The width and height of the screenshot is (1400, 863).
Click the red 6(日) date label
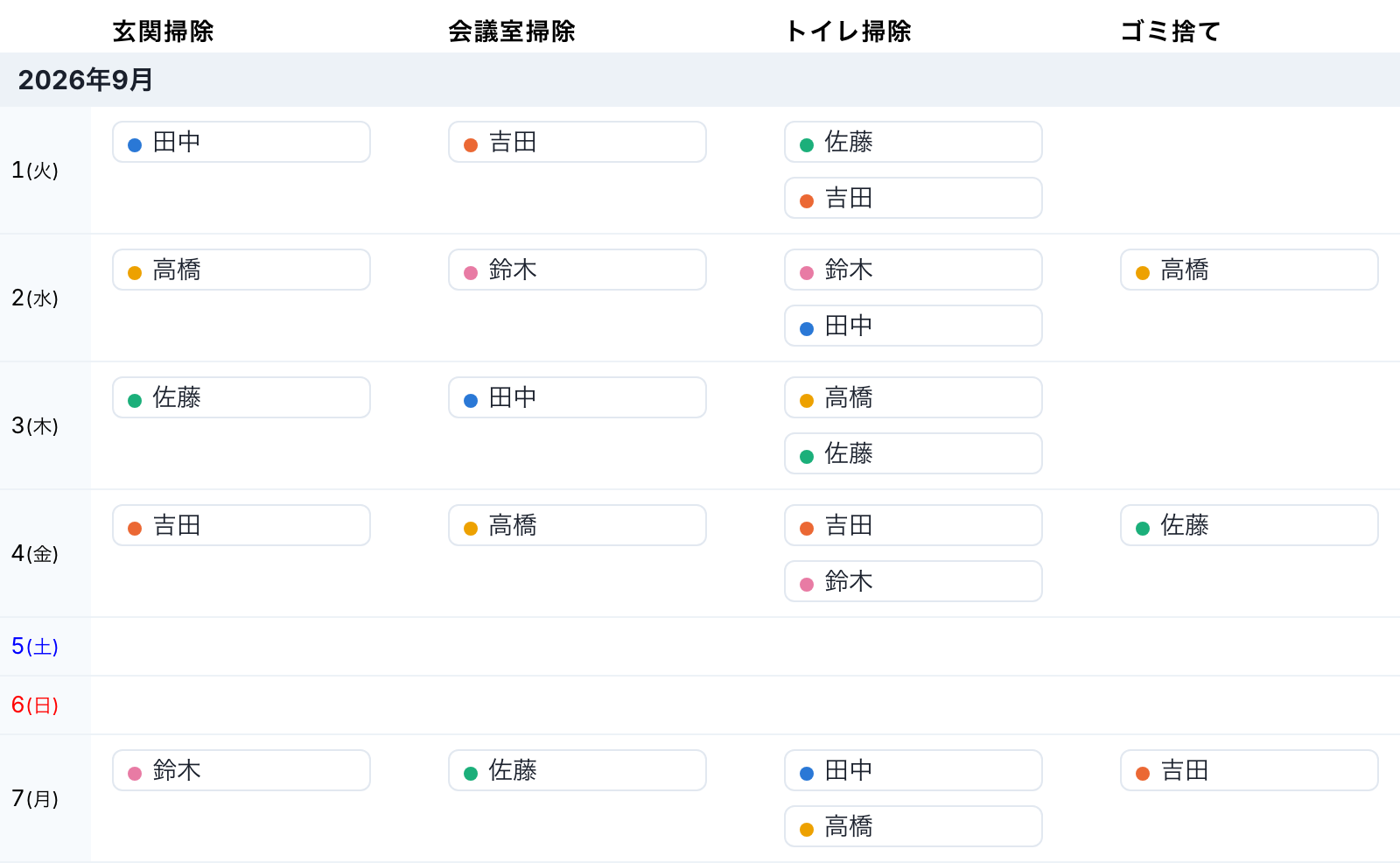pos(35,705)
